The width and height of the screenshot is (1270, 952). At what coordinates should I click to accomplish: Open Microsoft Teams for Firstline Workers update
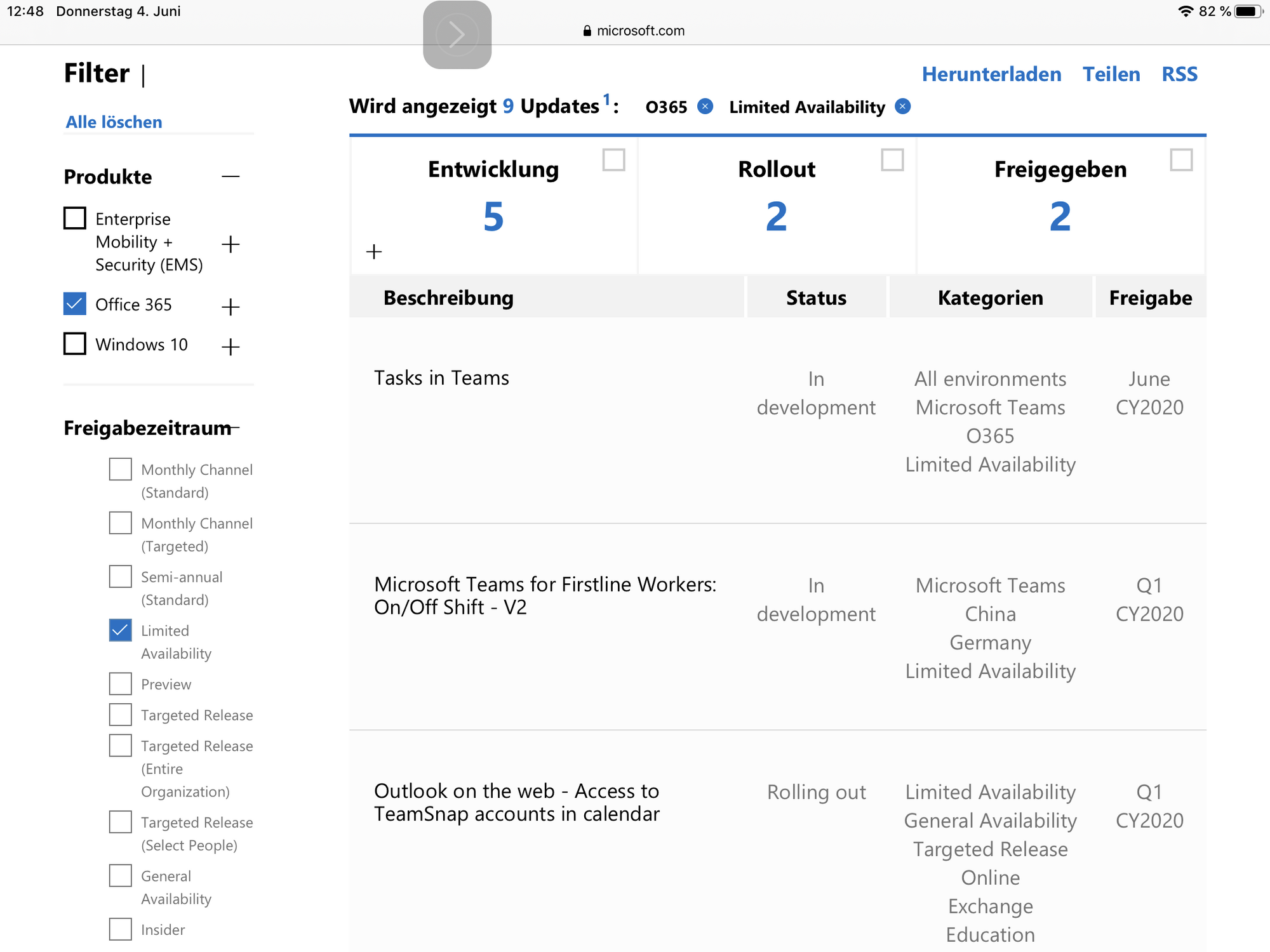545,595
